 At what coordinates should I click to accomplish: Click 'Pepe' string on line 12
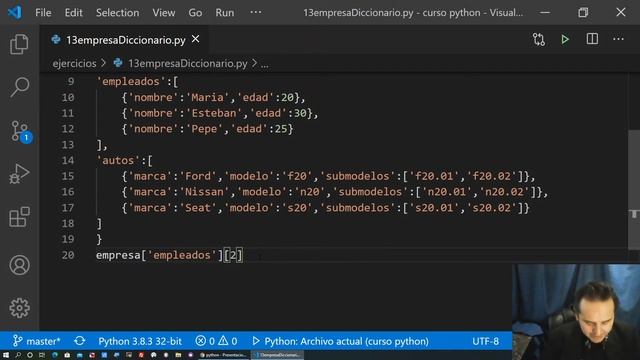coord(204,129)
